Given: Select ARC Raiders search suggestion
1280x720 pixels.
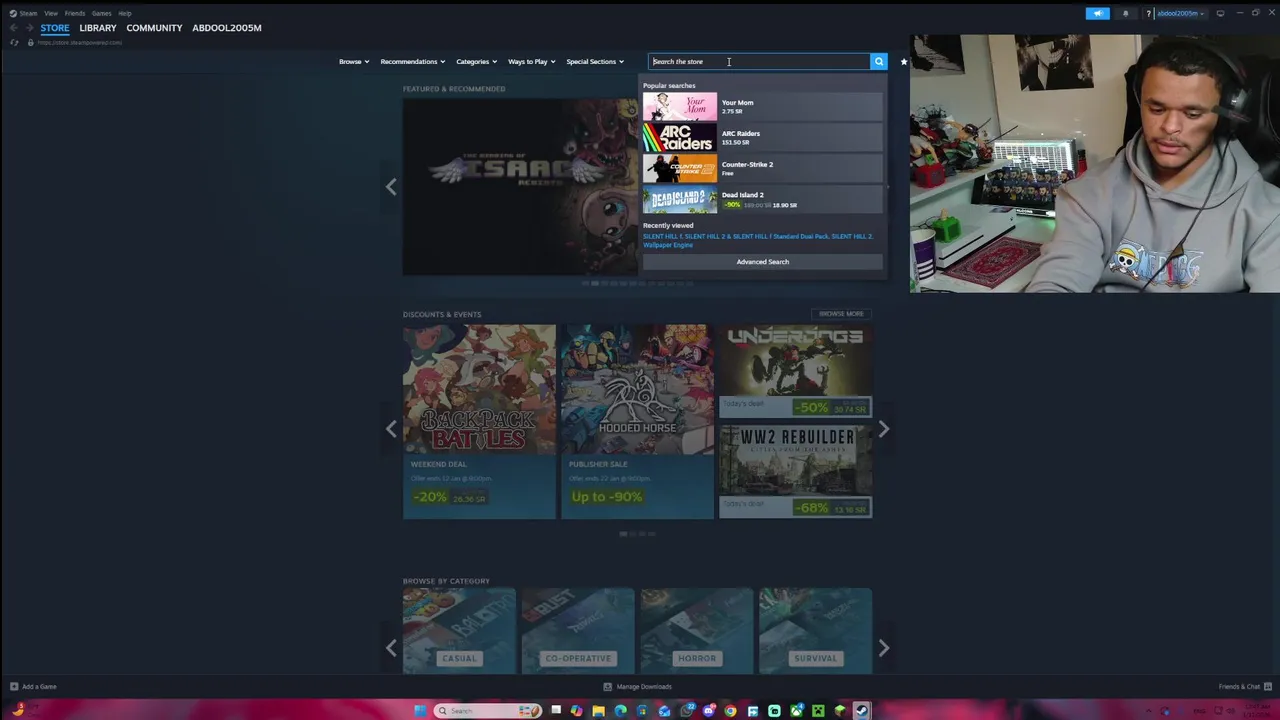Looking at the screenshot, I should coord(763,137).
